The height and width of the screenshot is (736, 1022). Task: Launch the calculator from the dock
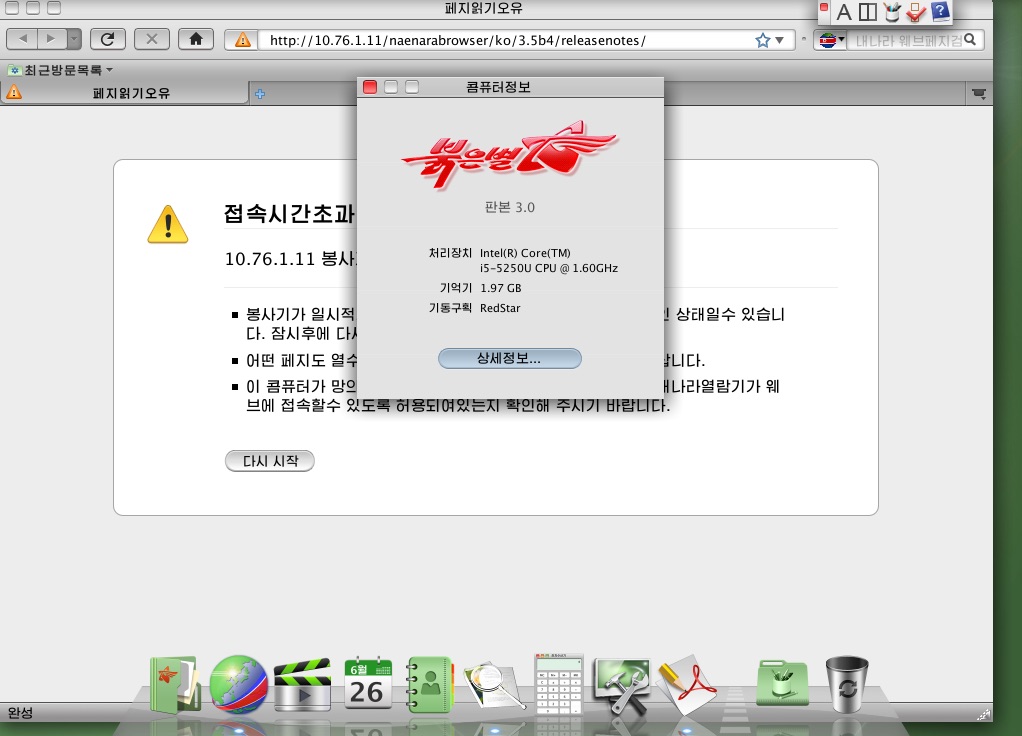558,684
